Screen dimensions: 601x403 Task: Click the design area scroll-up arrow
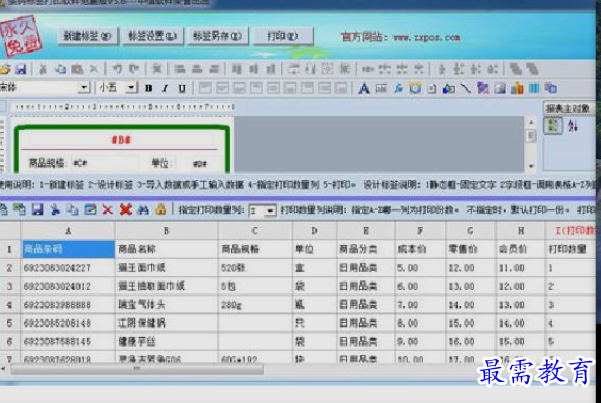531,122
